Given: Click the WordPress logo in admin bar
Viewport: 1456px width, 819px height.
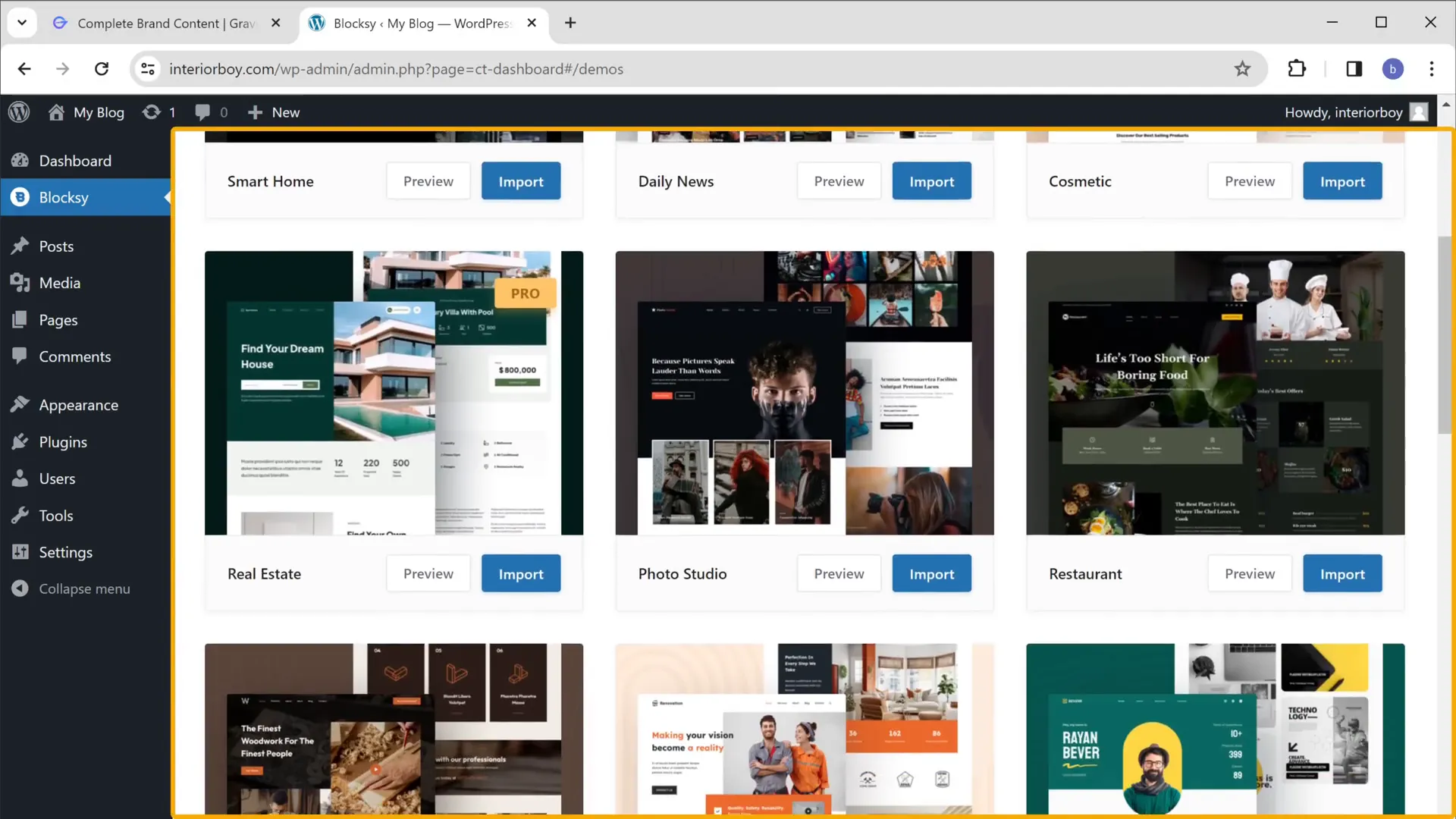Looking at the screenshot, I should [19, 112].
